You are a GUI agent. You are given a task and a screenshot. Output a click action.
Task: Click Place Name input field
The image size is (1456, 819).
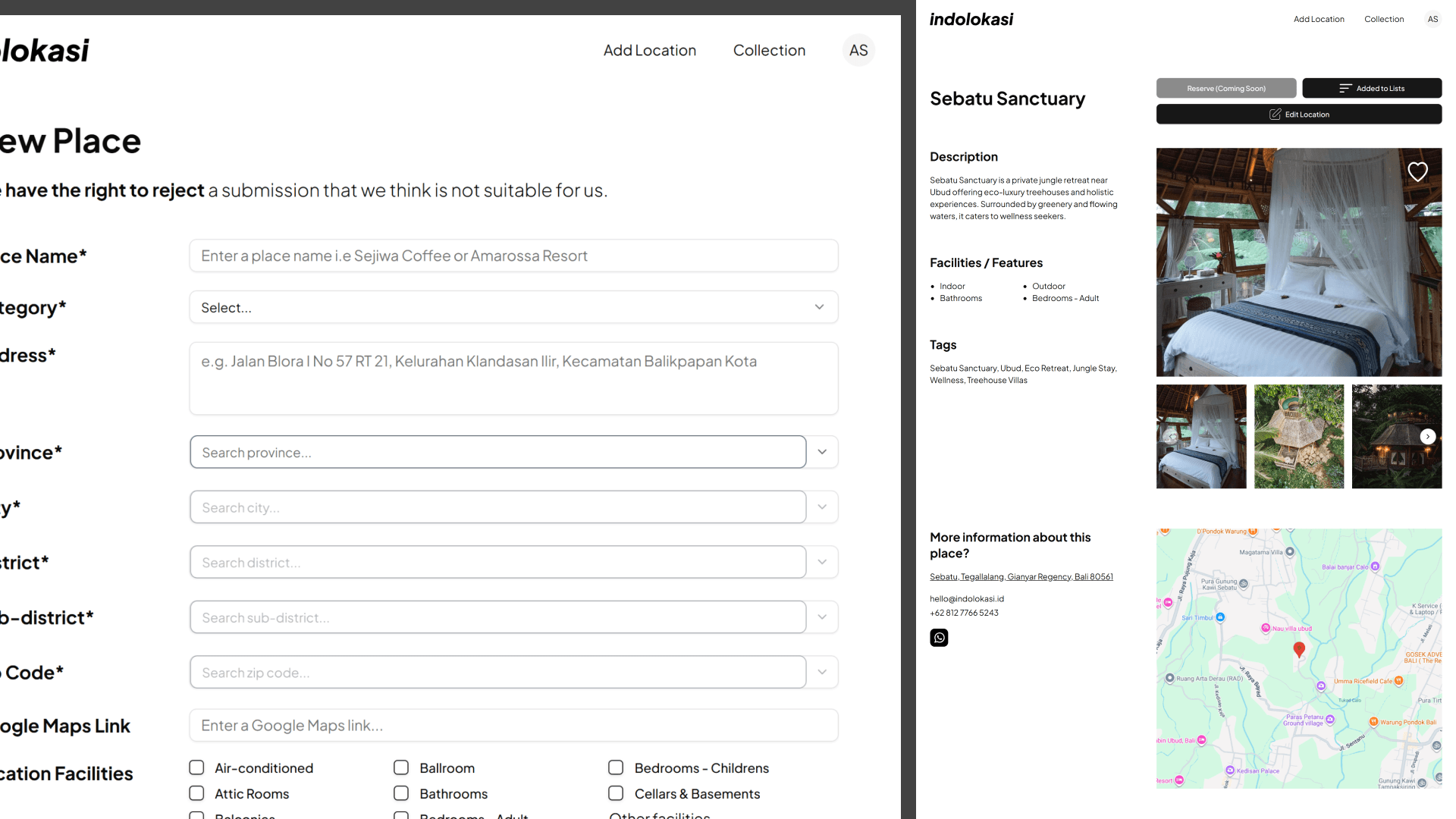pyautogui.click(x=513, y=256)
